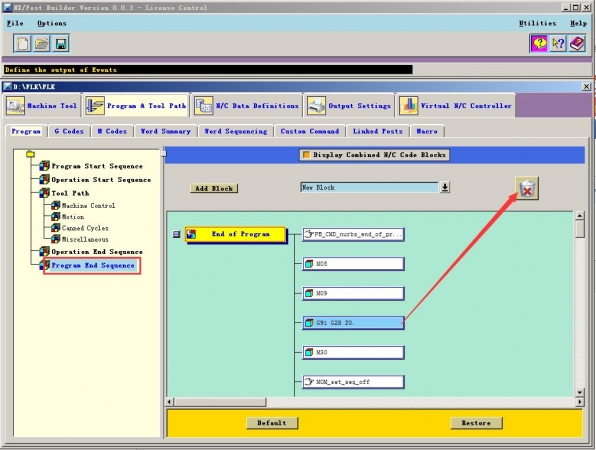Open the New Block dropdown arrow

[x=445, y=187]
